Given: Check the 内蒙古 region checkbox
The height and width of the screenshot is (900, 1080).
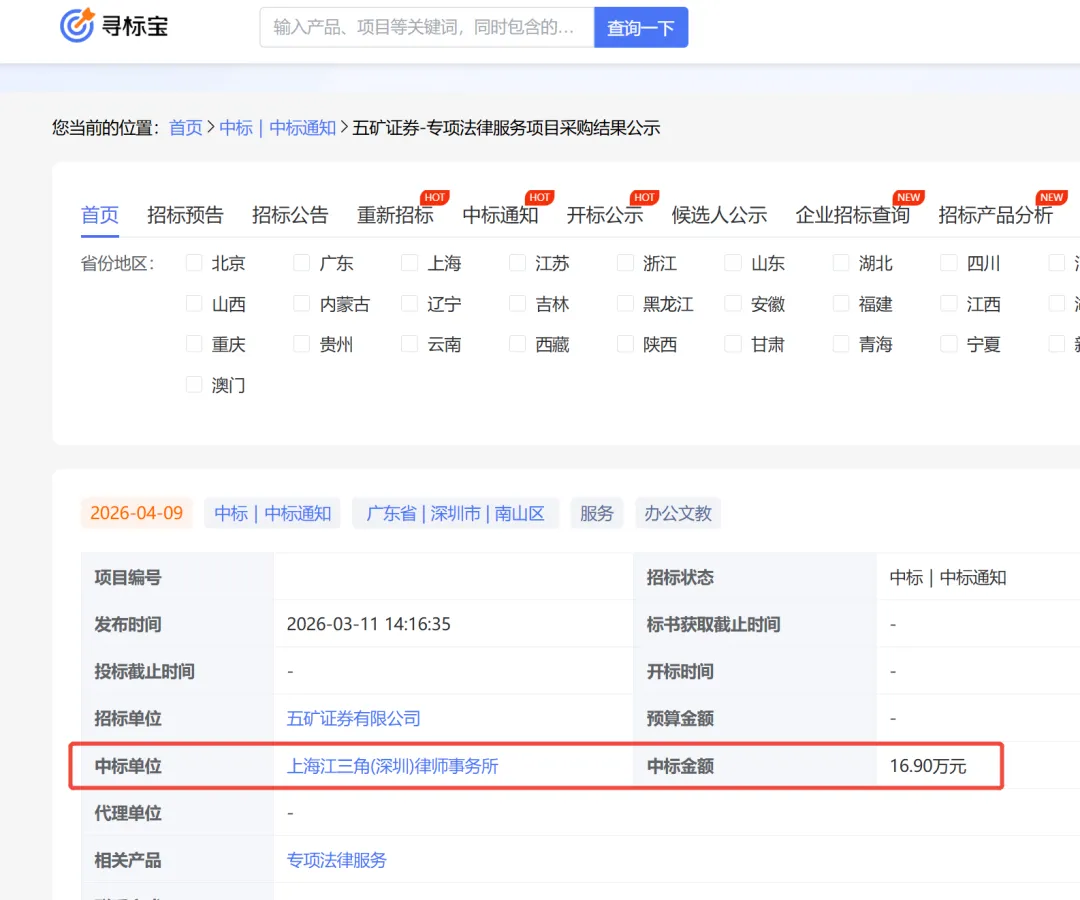Looking at the screenshot, I should pyautogui.click(x=302, y=304).
